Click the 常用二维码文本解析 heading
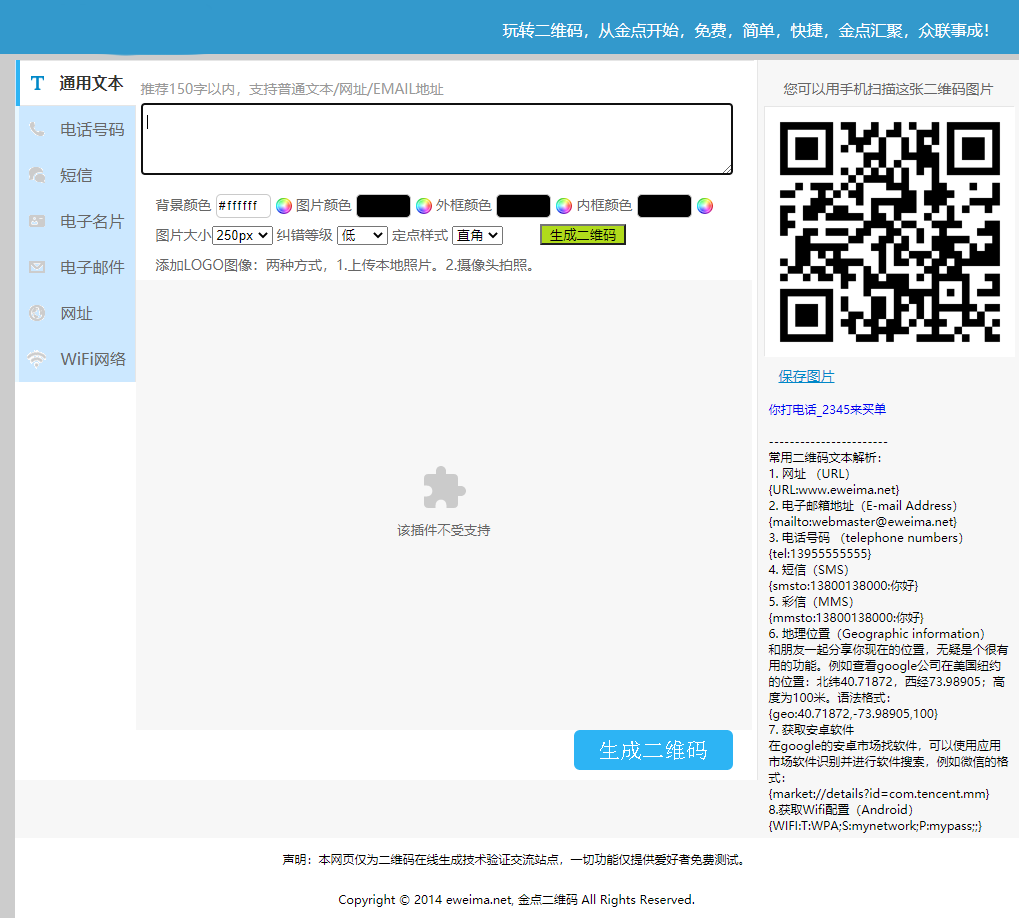The width and height of the screenshot is (1019, 918). (x=825, y=457)
